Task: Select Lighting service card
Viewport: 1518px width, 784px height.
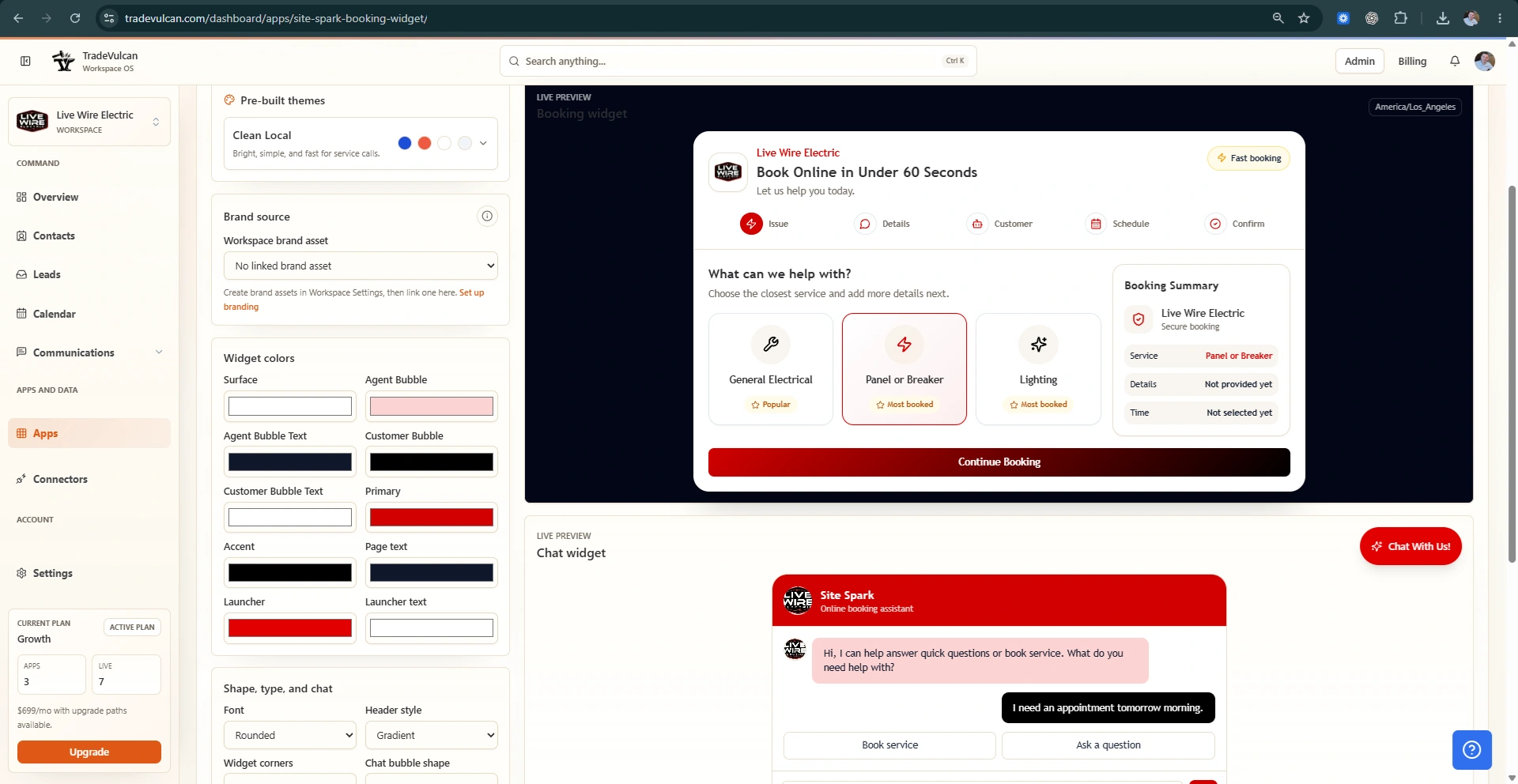Action: click(1038, 369)
